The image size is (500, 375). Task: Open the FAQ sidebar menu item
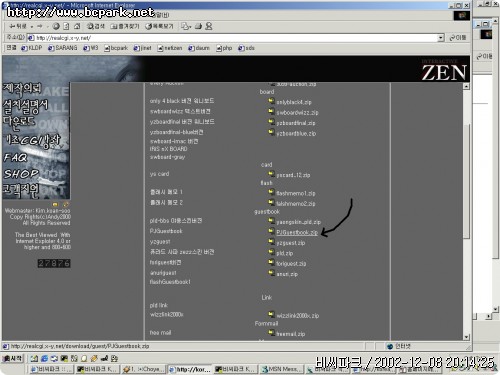tap(15, 157)
